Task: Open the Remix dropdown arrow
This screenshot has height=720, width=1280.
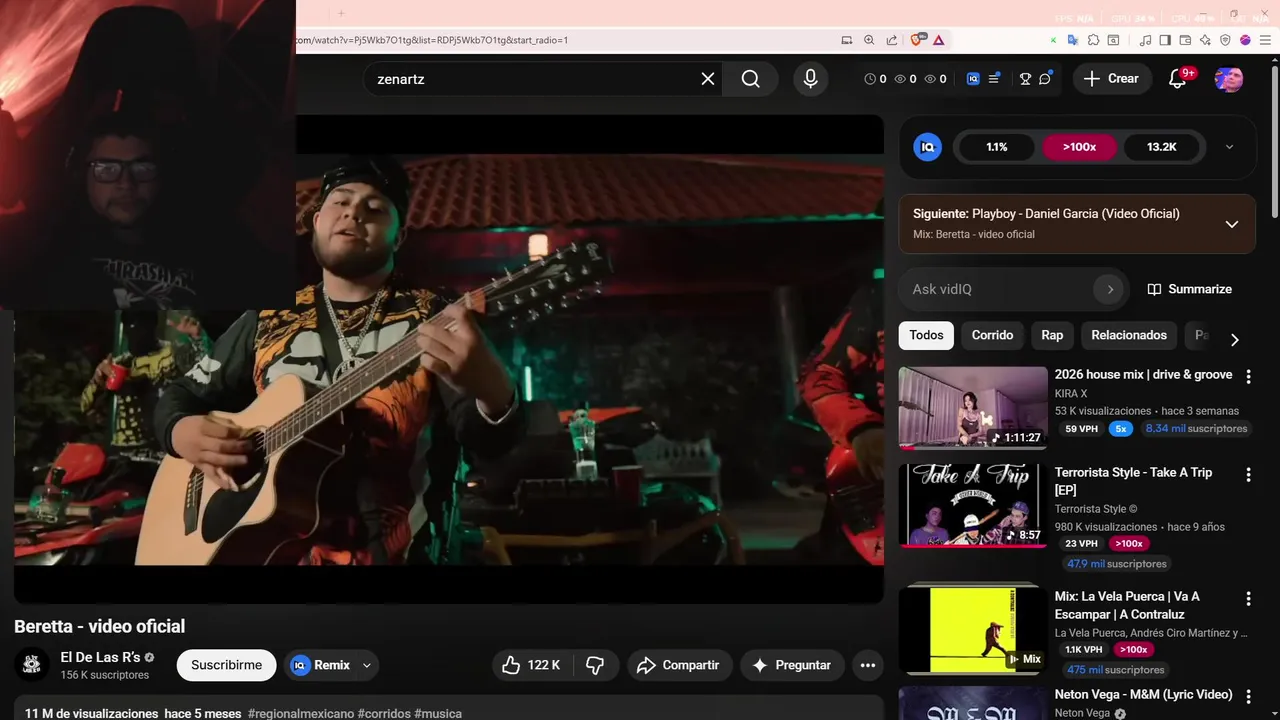Action: [366, 665]
